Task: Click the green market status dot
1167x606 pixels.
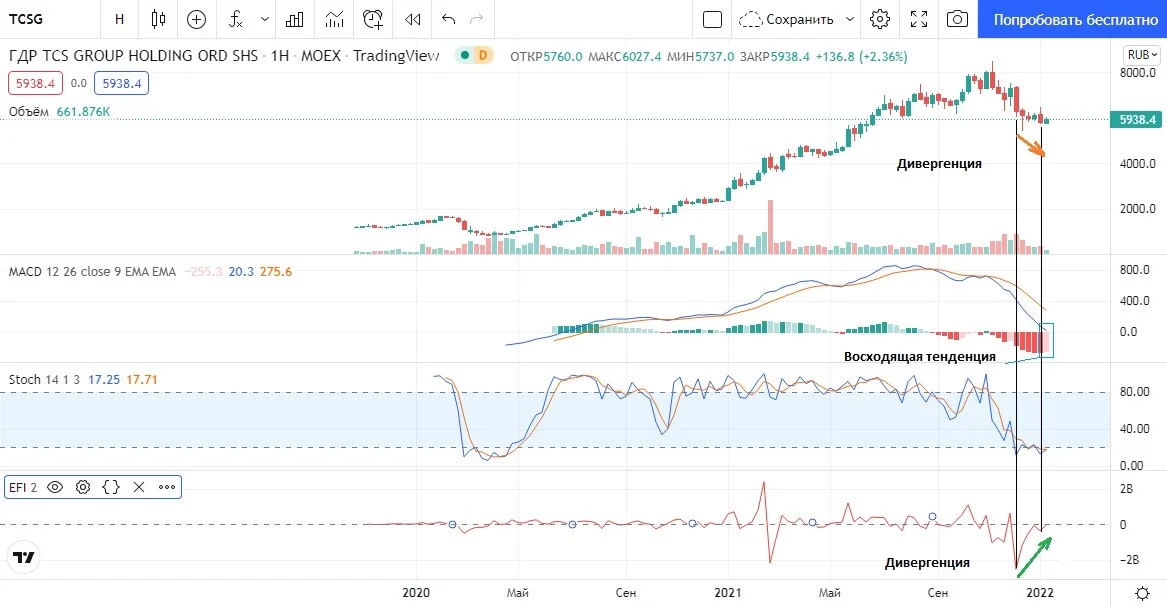Action: pos(464,55)
